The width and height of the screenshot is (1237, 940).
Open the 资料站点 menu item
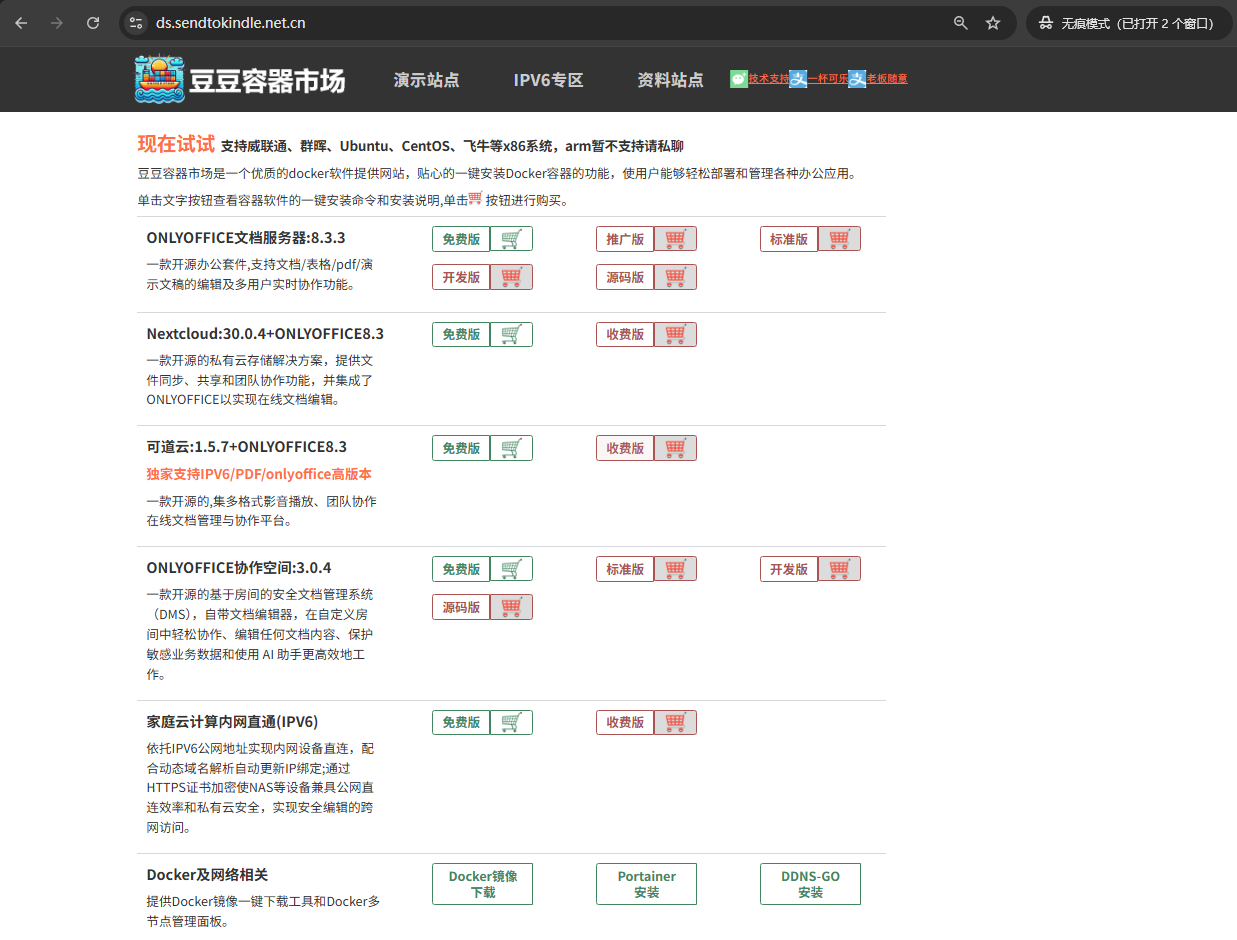(670, 80)
